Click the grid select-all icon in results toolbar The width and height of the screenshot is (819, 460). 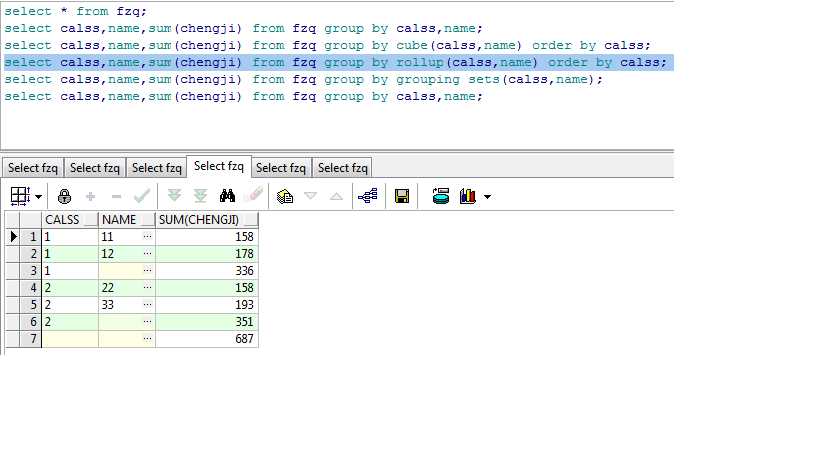pos(20,196)
